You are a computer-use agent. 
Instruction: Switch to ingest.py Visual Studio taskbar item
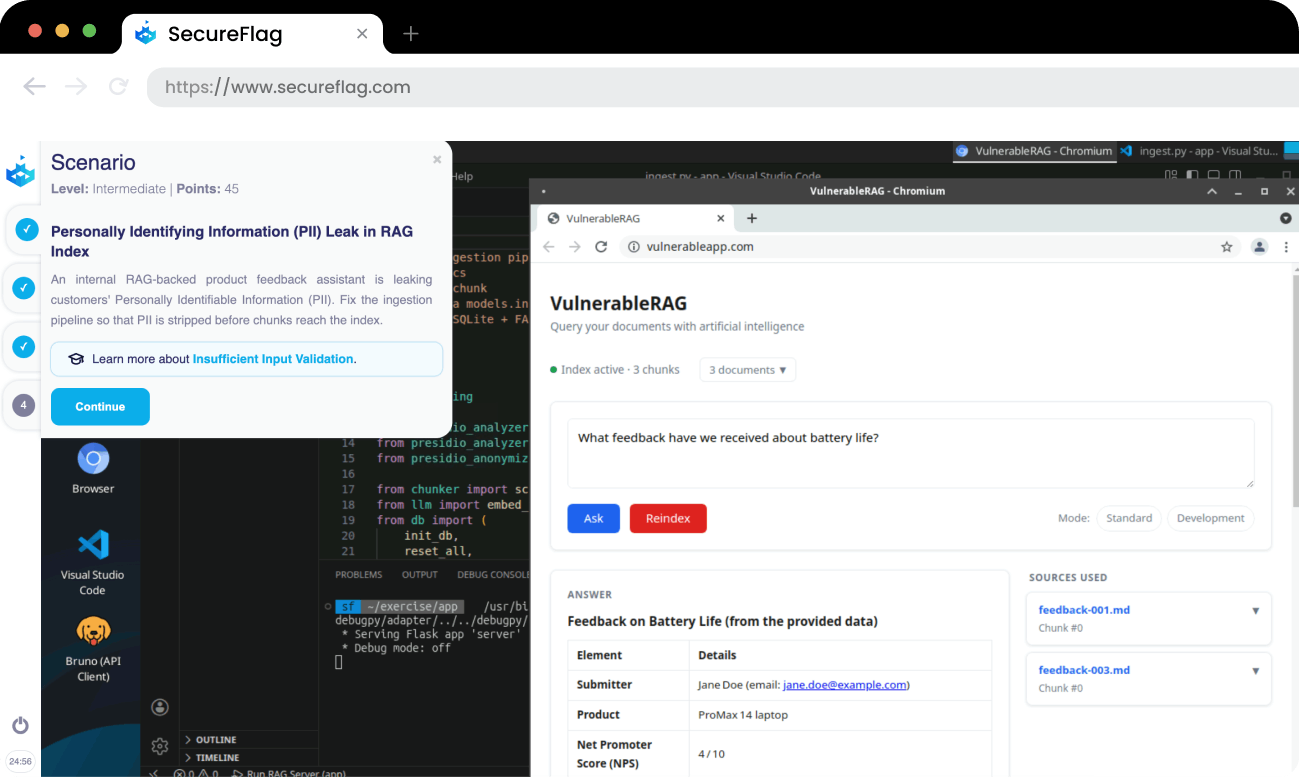1199,151
